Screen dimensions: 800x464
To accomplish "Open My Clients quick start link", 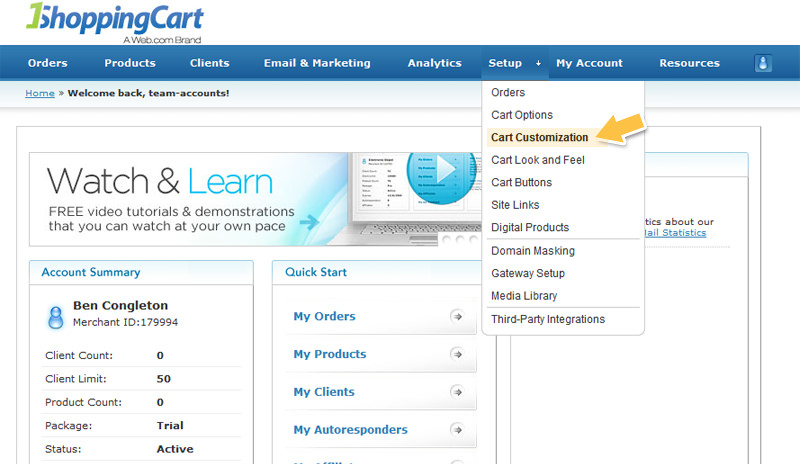I will click(324, 392).
